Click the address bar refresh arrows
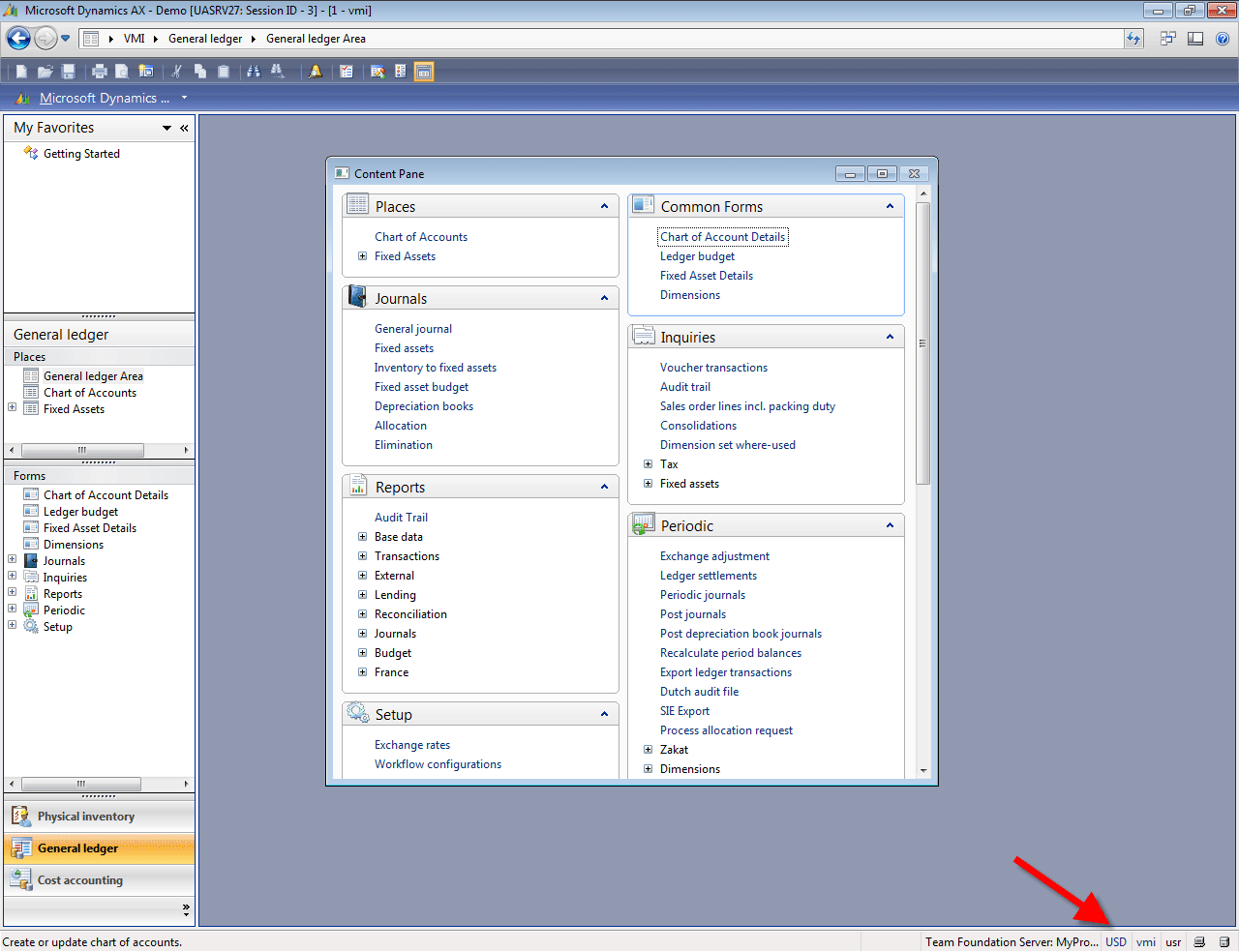 tap(1133, 39)
